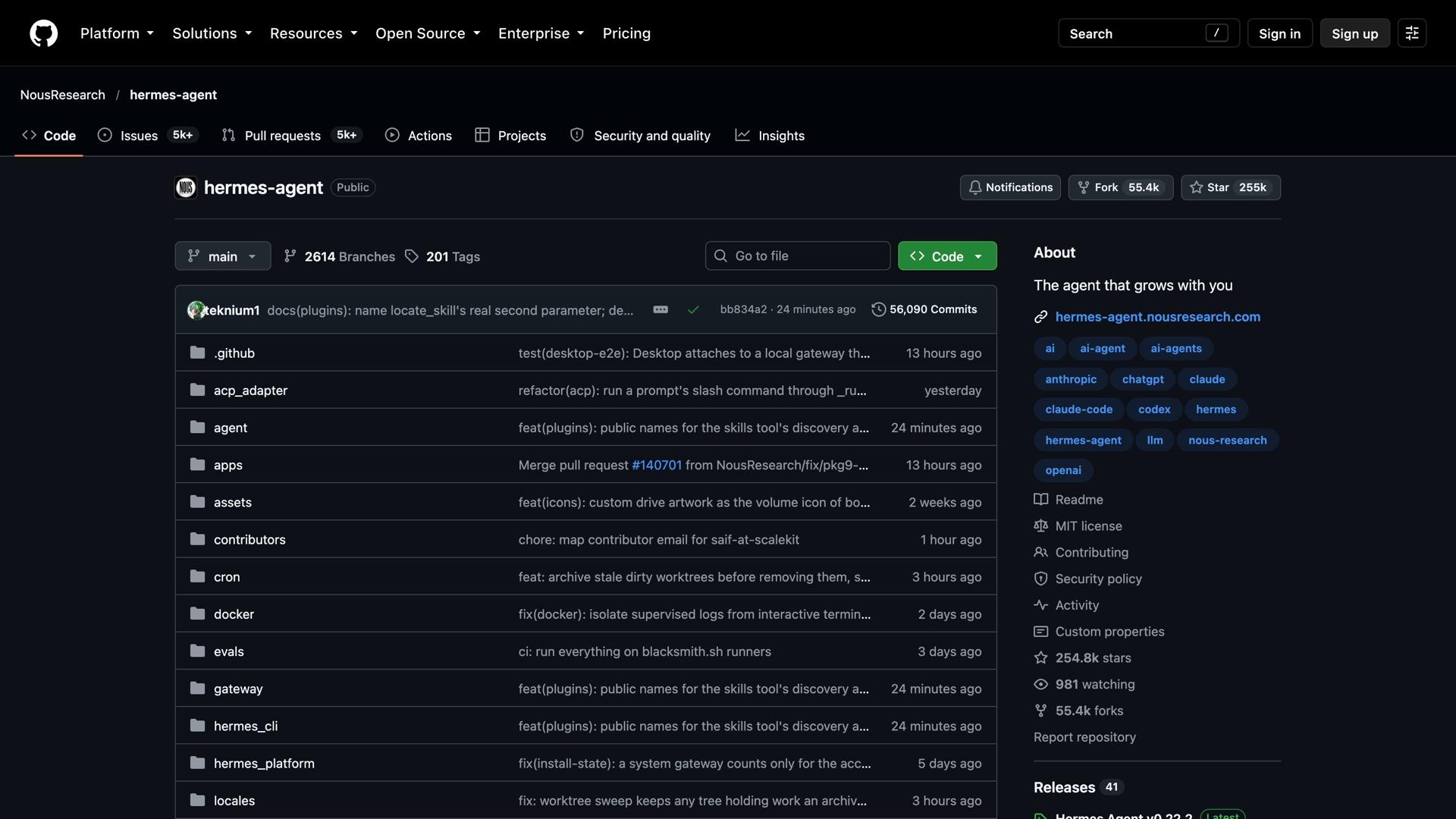Click the Search box in header
The image size is (1456, 819).
(x=1148, y=33)
